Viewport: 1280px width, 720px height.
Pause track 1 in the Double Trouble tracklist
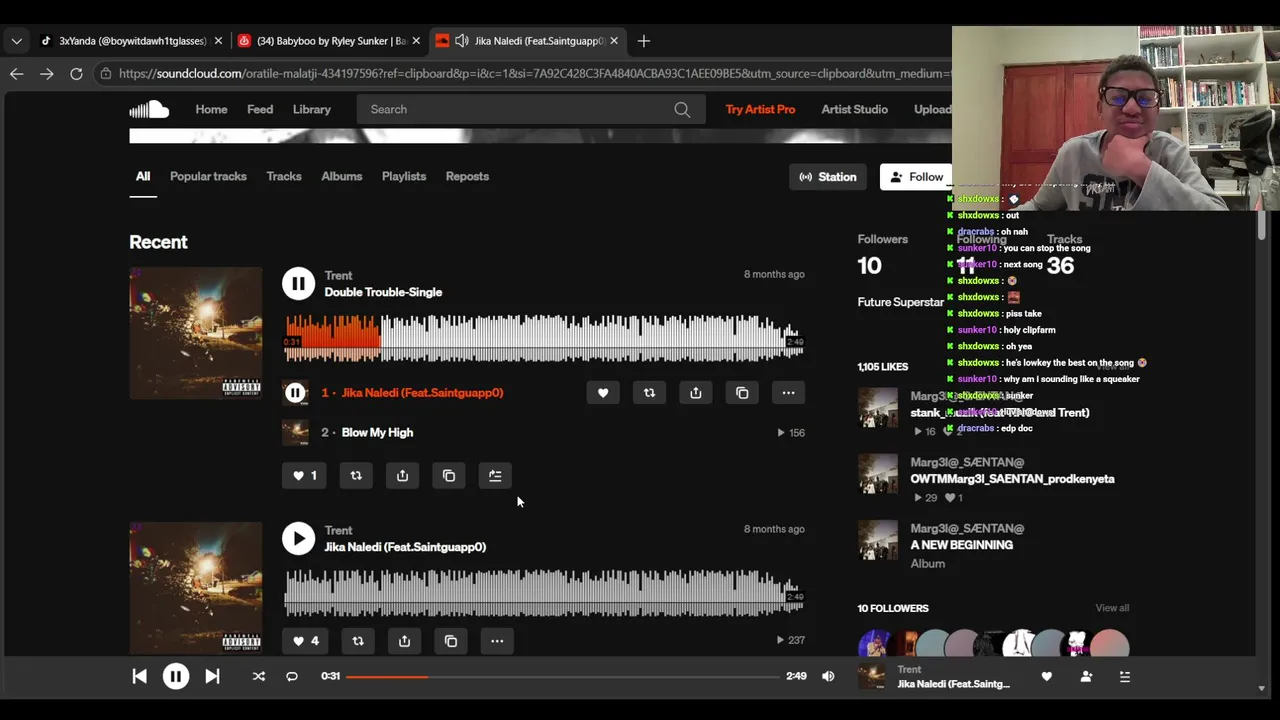(x=295, y=393)
